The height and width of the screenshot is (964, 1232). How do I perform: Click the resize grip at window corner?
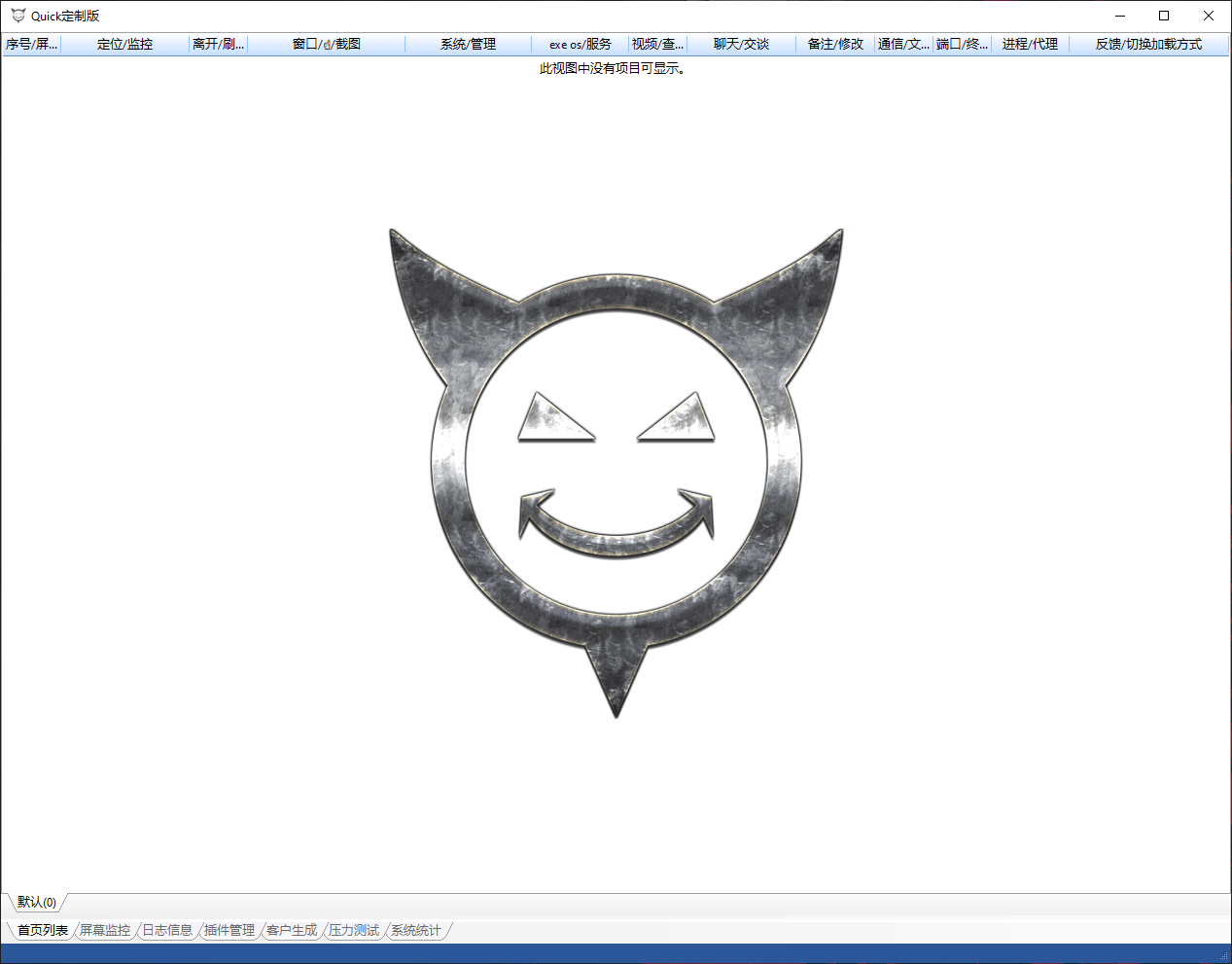pyautogui.click(x=1224, y=956)
